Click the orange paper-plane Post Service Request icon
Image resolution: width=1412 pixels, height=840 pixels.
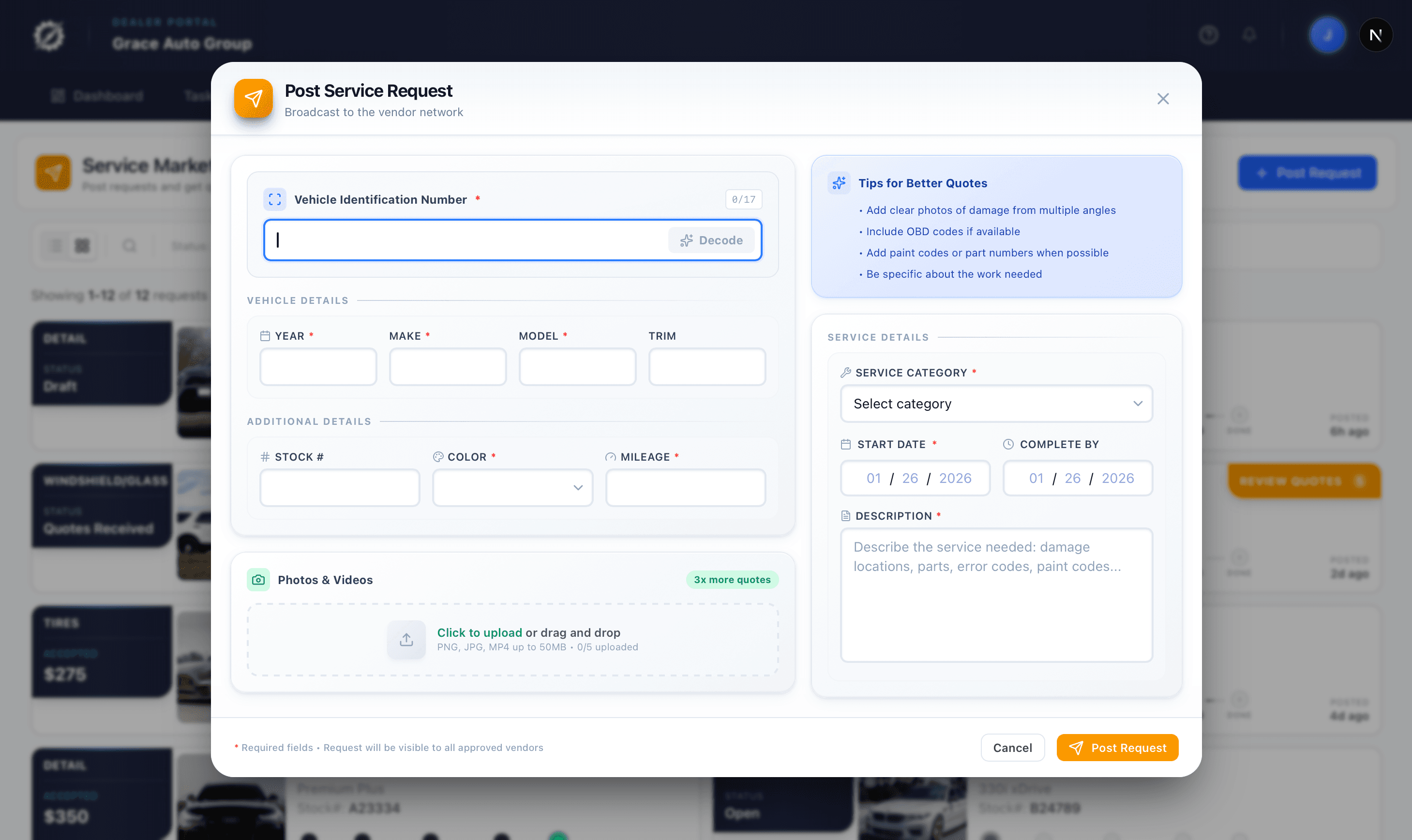(x=253, y=99)
